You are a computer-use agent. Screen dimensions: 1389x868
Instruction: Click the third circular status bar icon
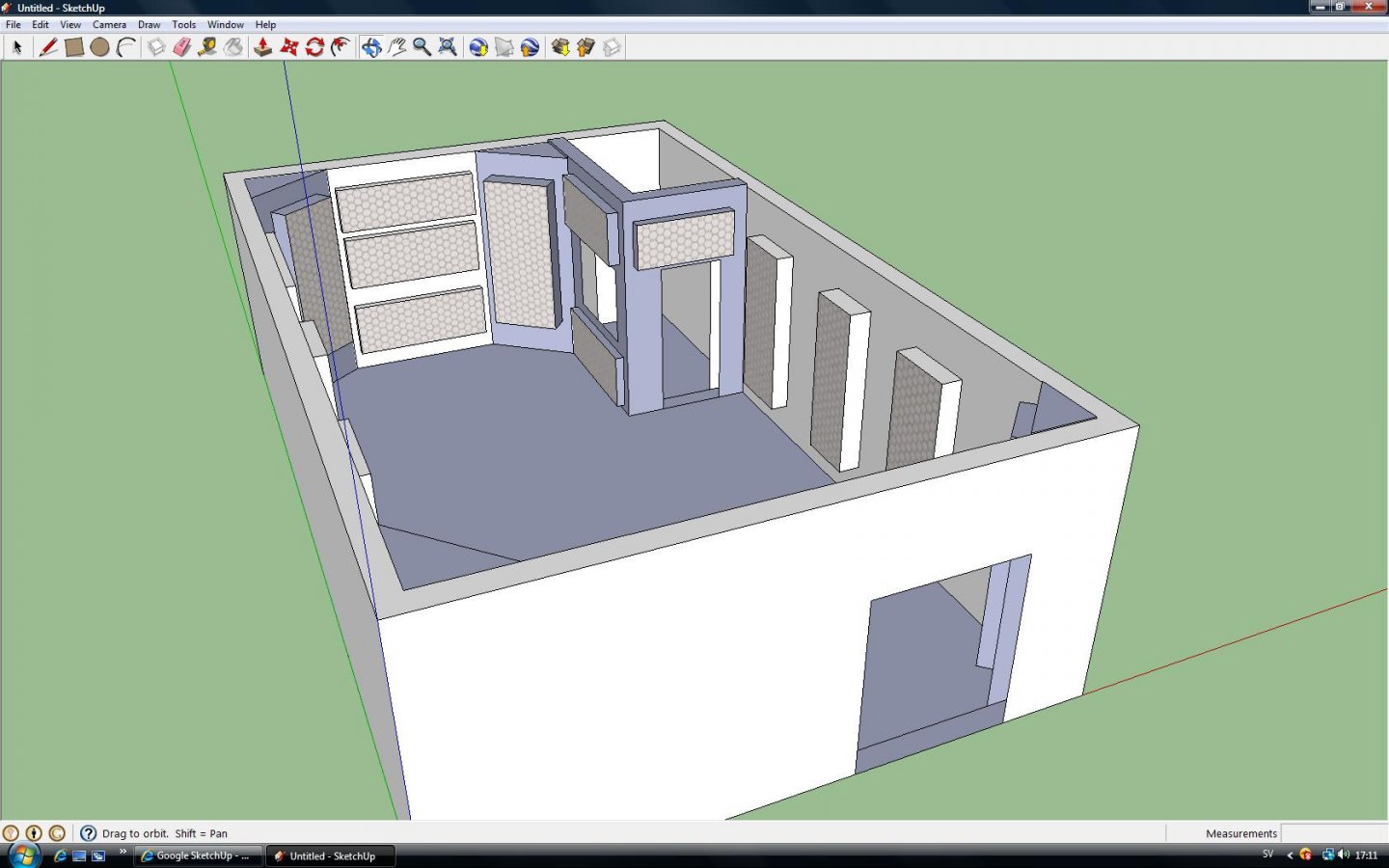pyautogui.click(x=57, y=832)
